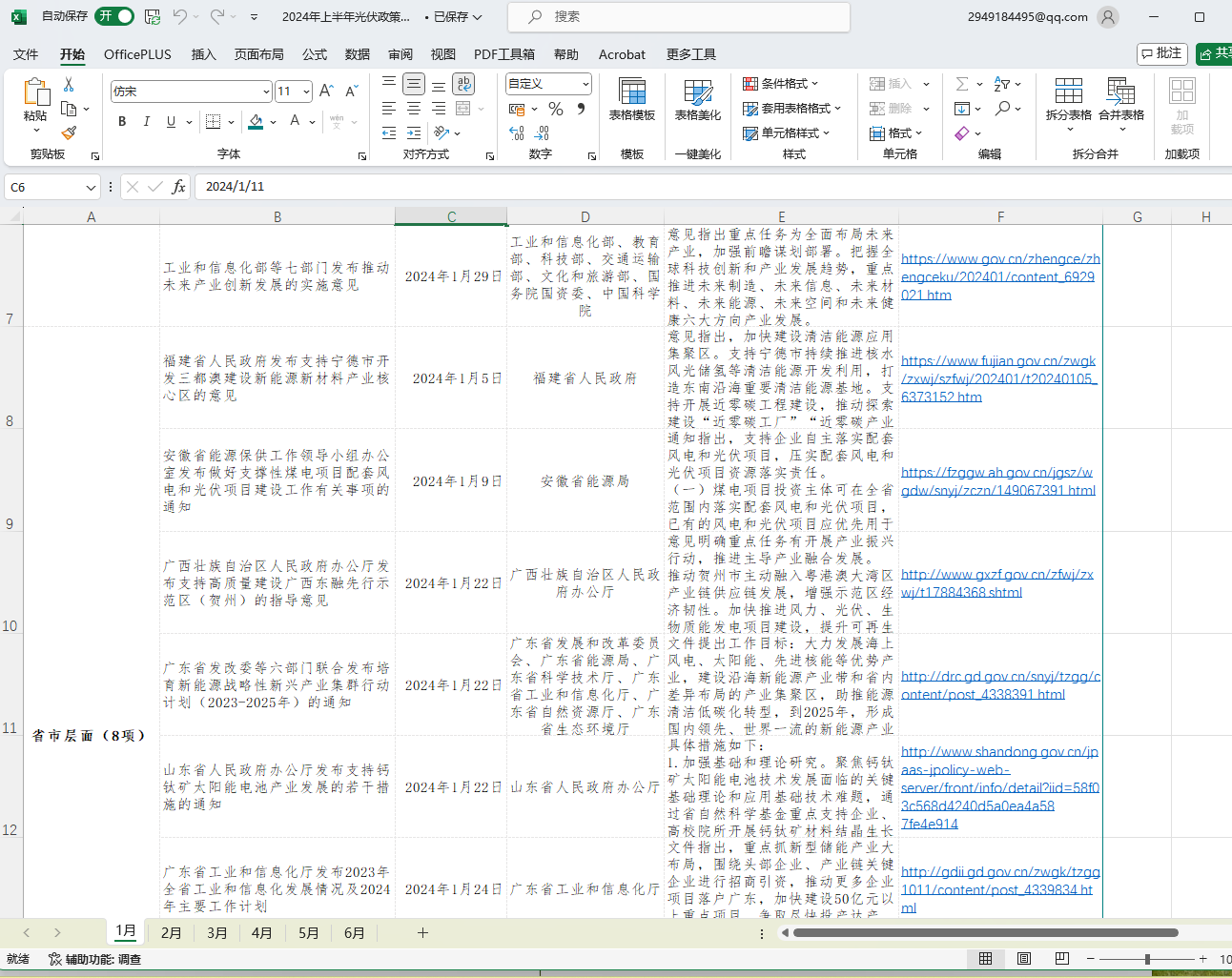The height and width of the screenshot is (978, 1232).
Task: Open the PDF工具箱 ribbon tab
Action: click(x=504, y=54)
